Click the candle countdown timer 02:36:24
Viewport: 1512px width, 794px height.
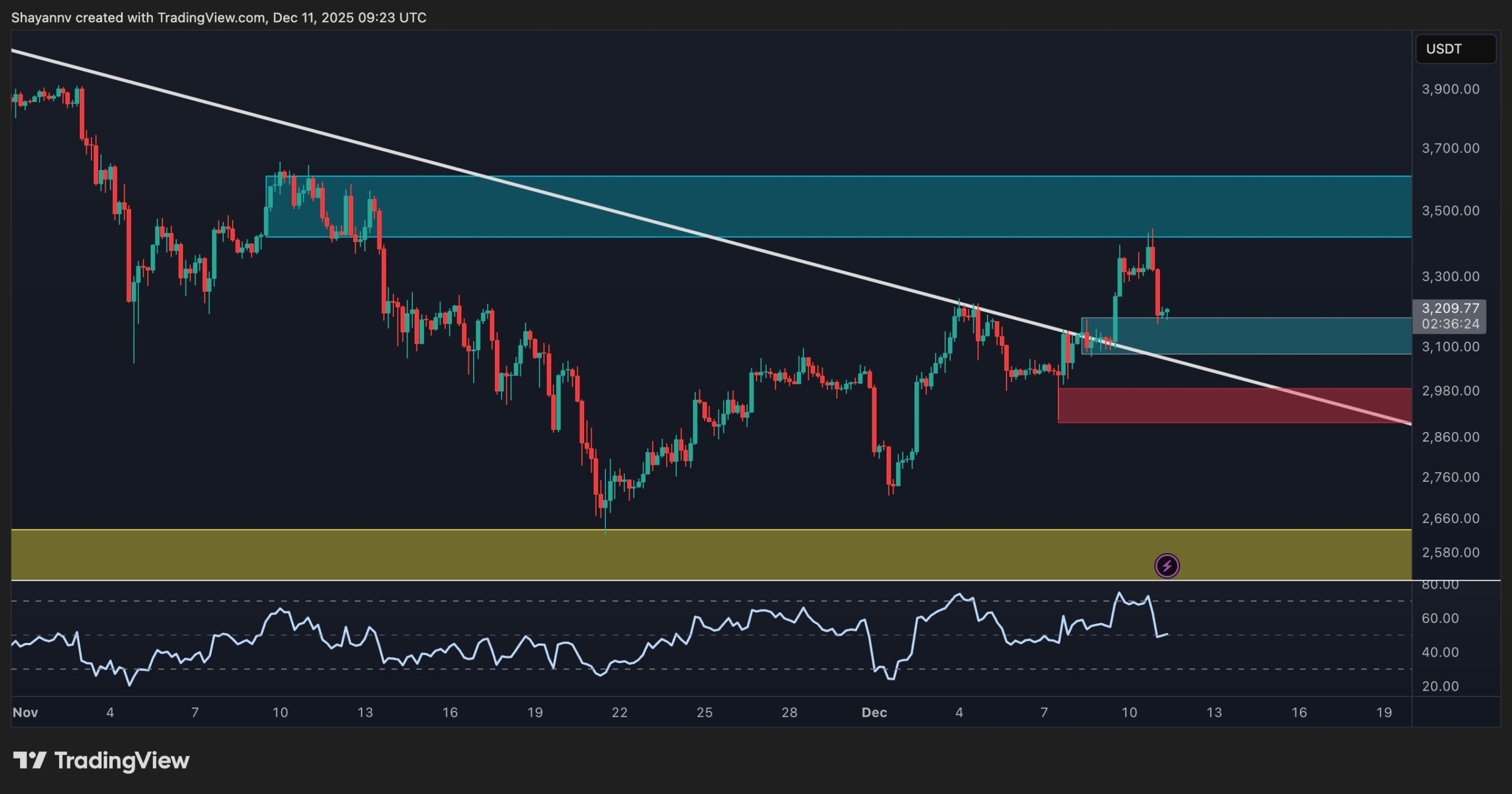point(1450,324)
